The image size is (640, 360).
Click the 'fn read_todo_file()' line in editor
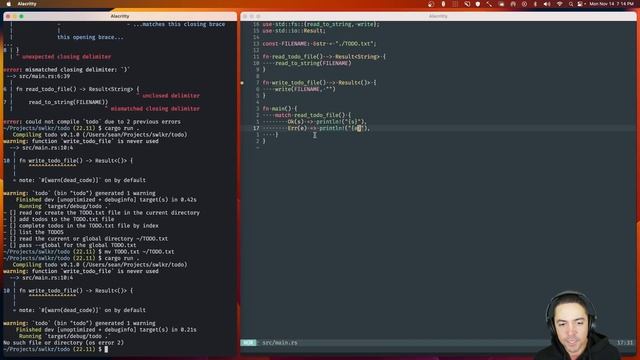click(x=324, y=57)
